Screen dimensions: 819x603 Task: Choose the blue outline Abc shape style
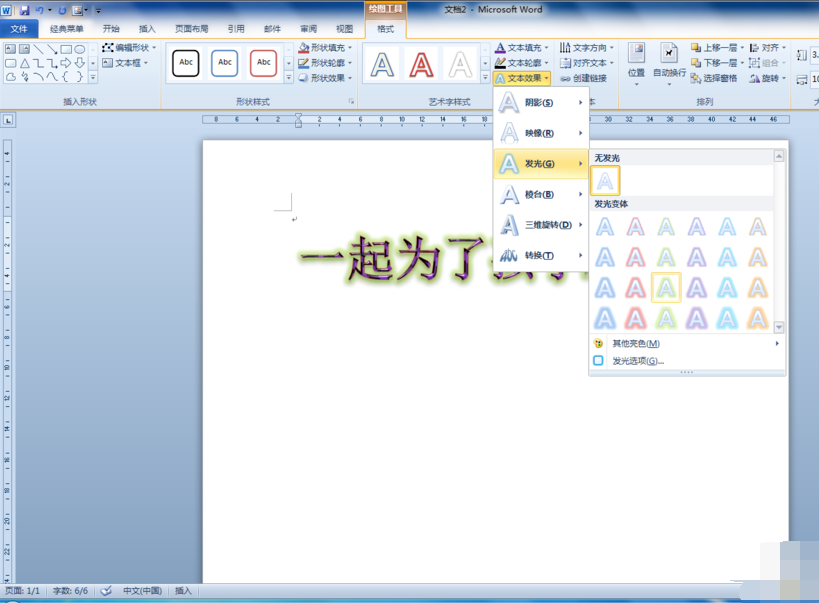point(225,63)
